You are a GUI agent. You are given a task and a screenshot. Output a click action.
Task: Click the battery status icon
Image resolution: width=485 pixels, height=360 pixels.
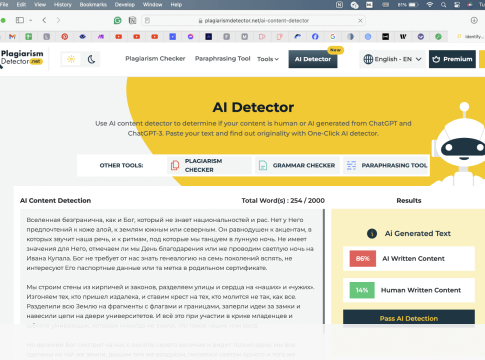point(413,5)
